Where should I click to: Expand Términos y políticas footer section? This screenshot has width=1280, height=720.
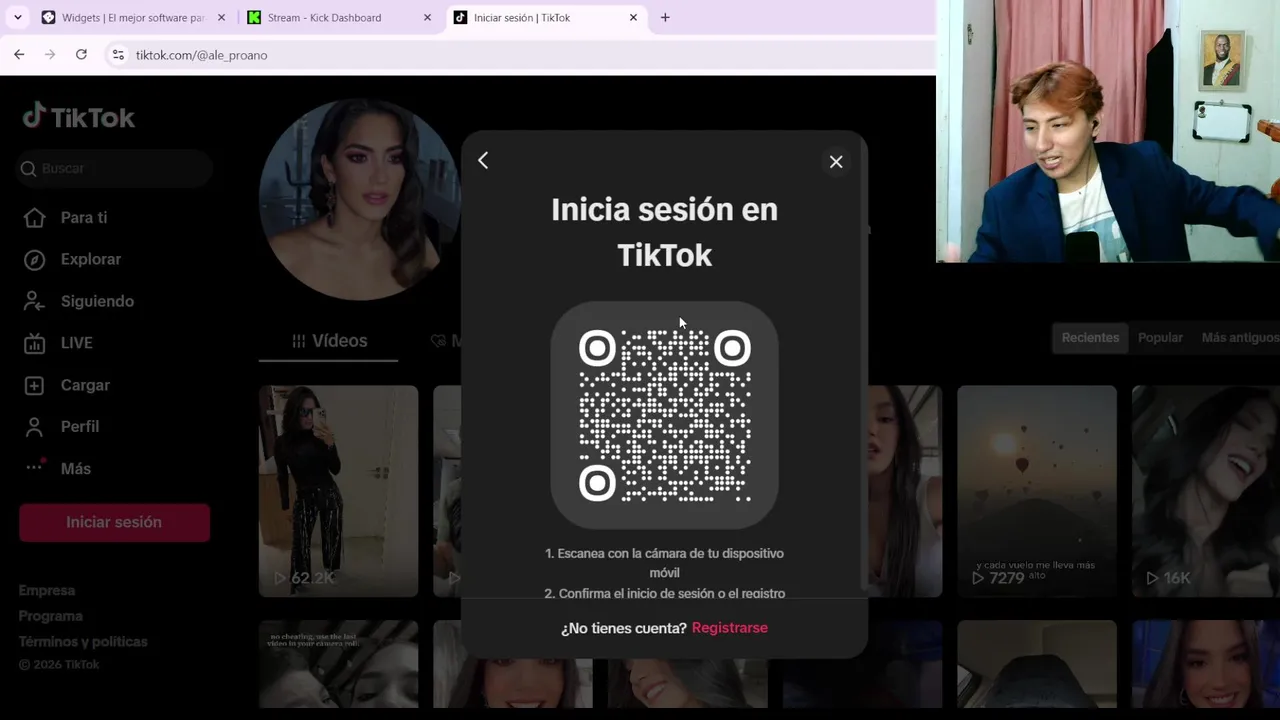[83, 642]
